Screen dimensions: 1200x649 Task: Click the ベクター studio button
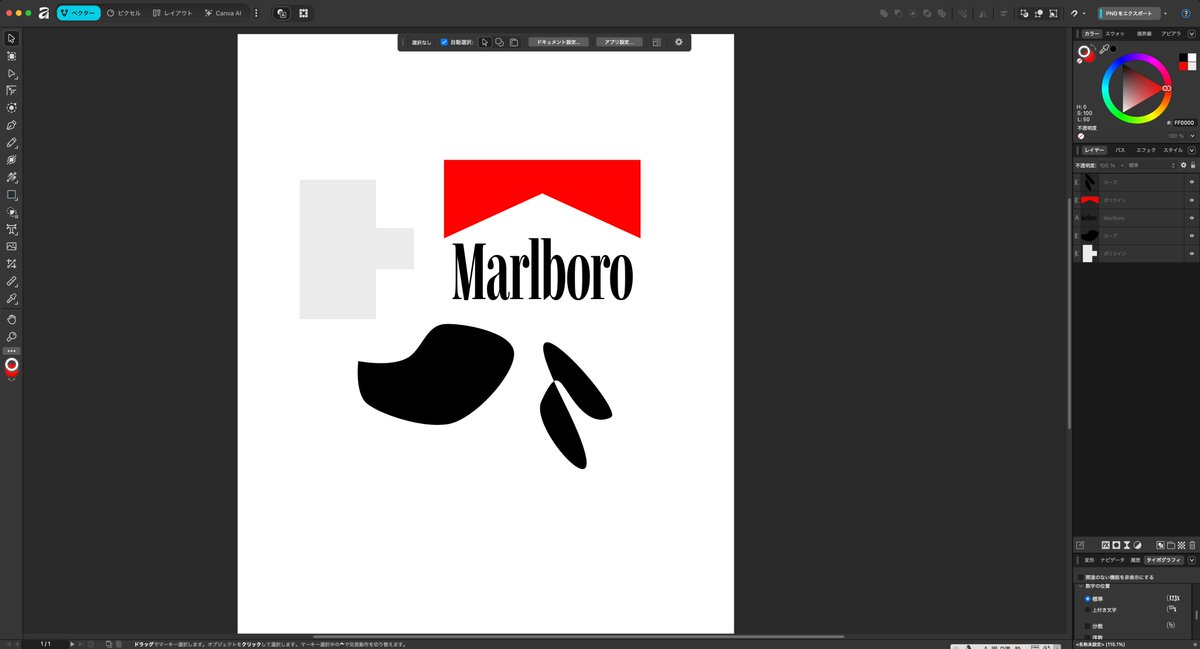[78, 13]
